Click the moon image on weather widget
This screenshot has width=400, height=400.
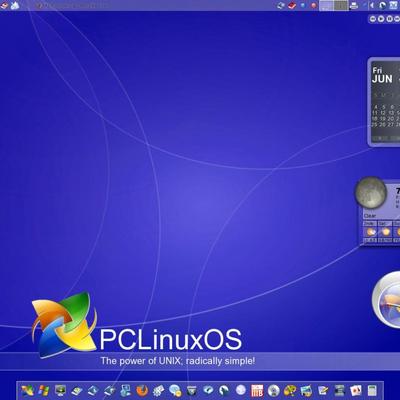pos(371,194)
